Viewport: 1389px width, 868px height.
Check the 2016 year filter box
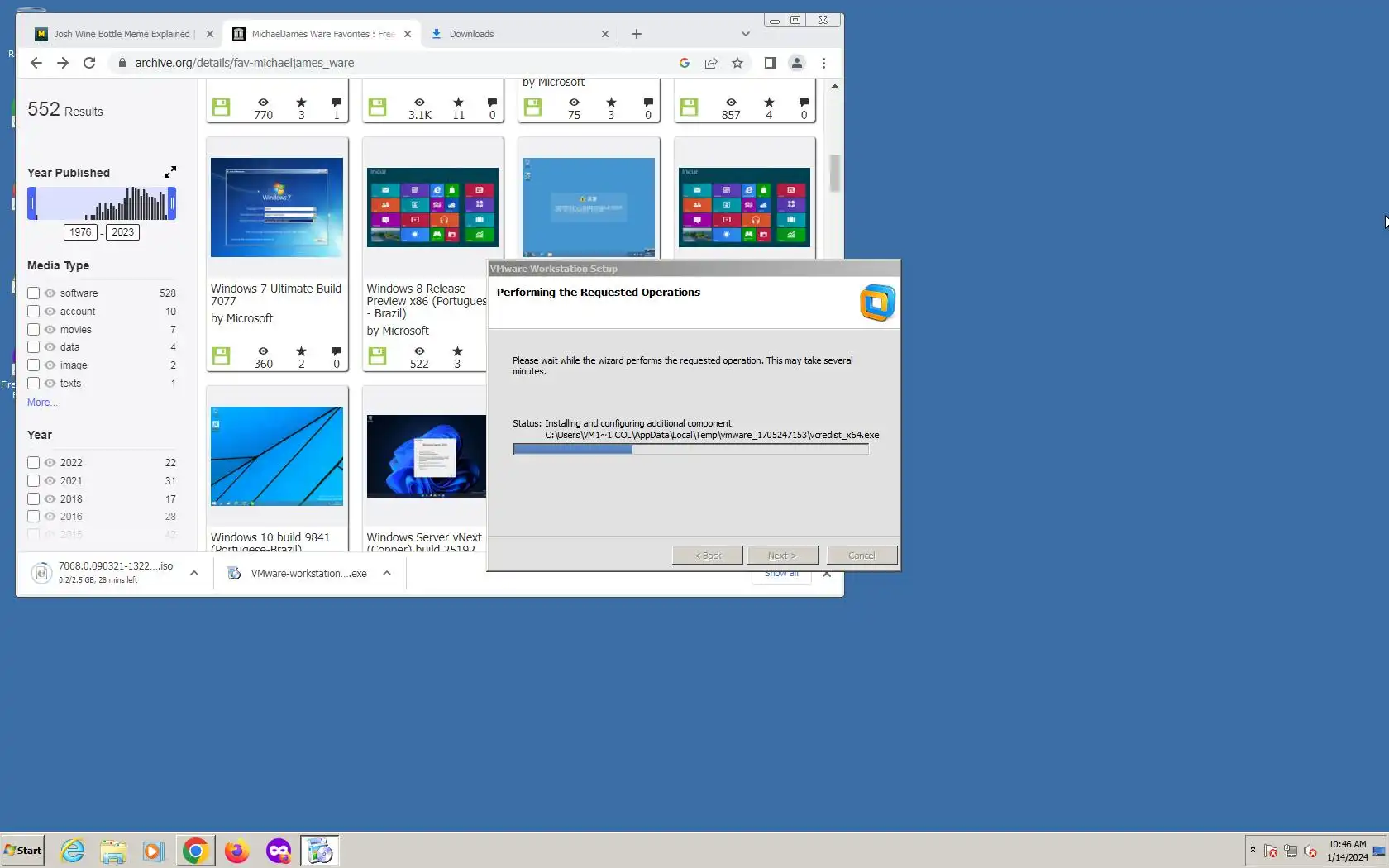pyautogui.click(x=33, y=517)
